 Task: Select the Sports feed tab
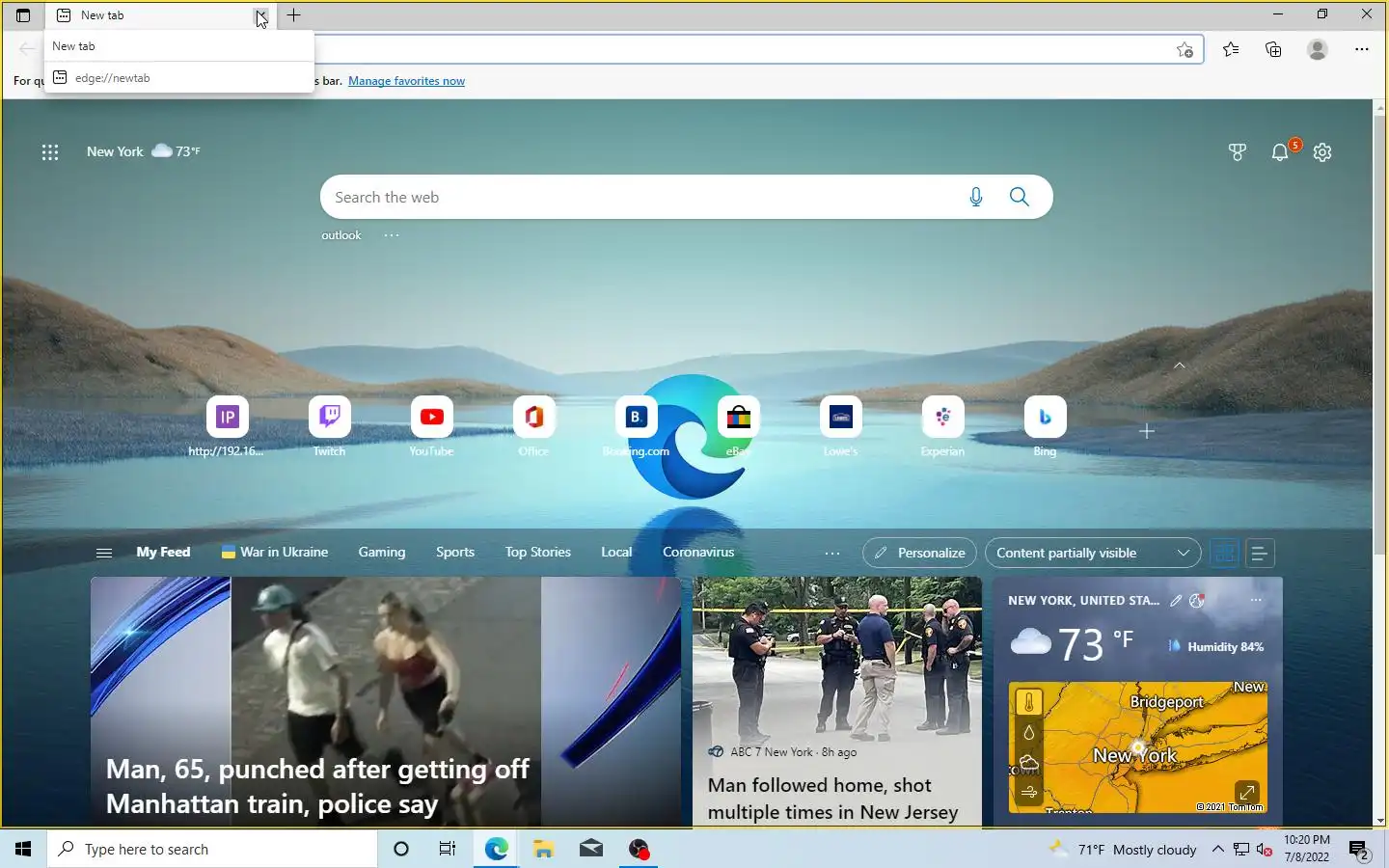[455, 553]
